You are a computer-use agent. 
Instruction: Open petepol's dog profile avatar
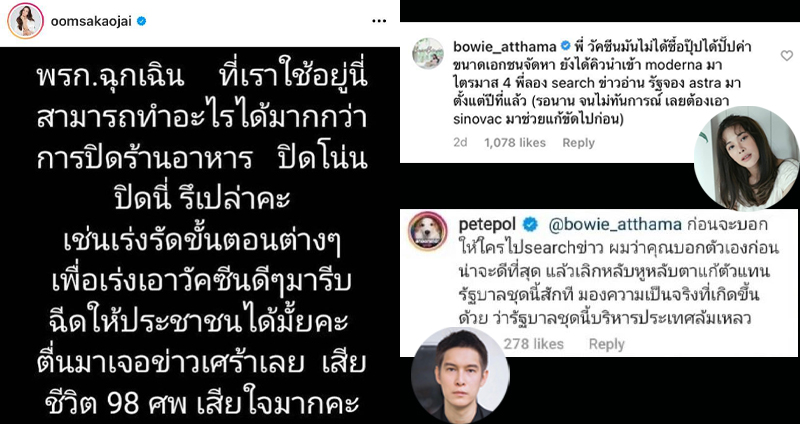428,231
